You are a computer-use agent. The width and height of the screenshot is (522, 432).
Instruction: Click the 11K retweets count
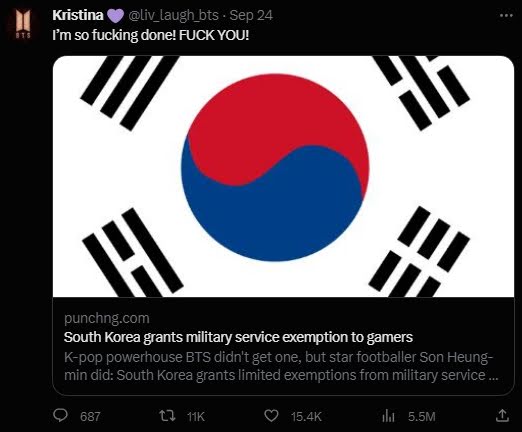coord(196,417)
